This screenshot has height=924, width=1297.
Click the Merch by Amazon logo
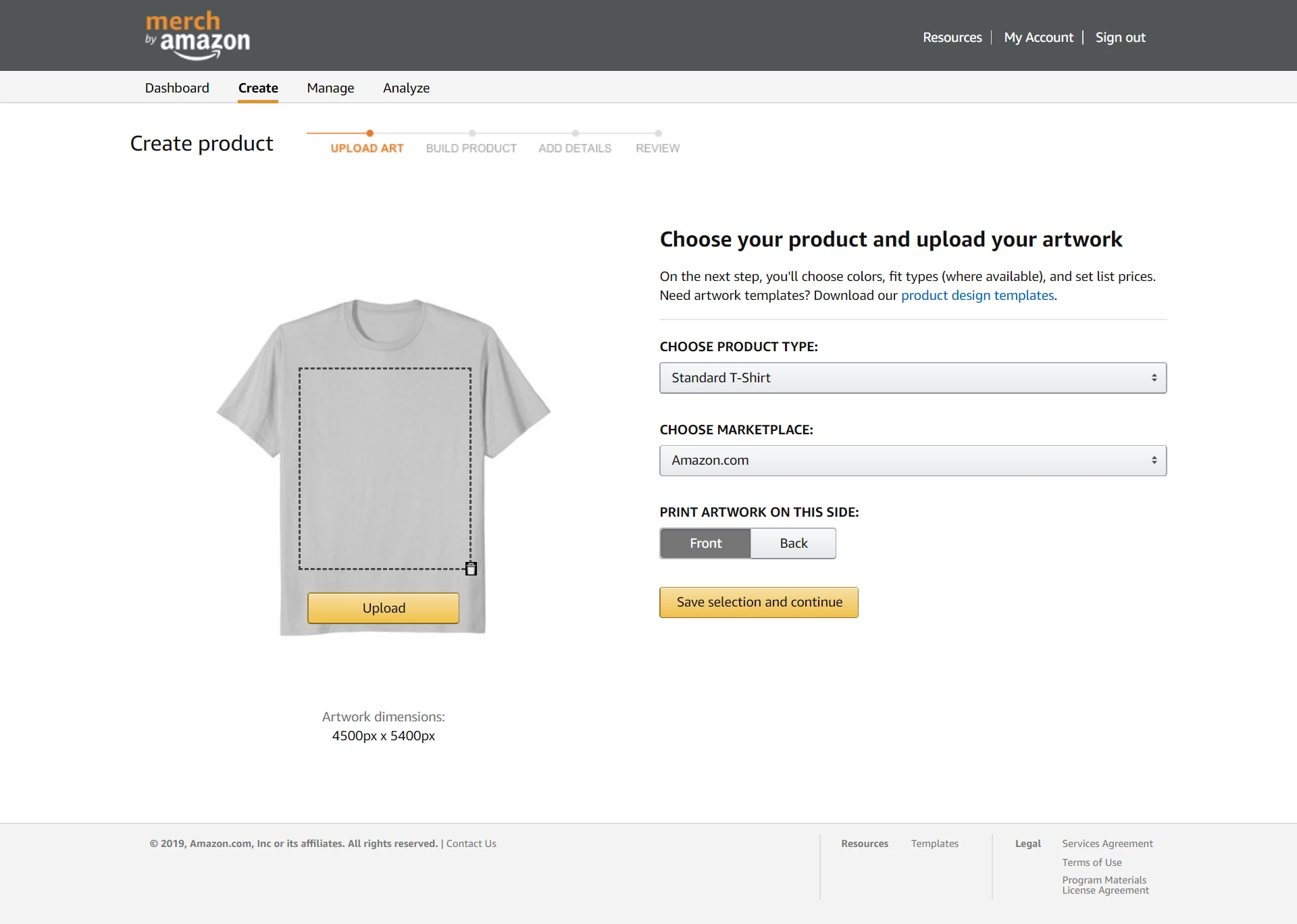click(197, 35)
